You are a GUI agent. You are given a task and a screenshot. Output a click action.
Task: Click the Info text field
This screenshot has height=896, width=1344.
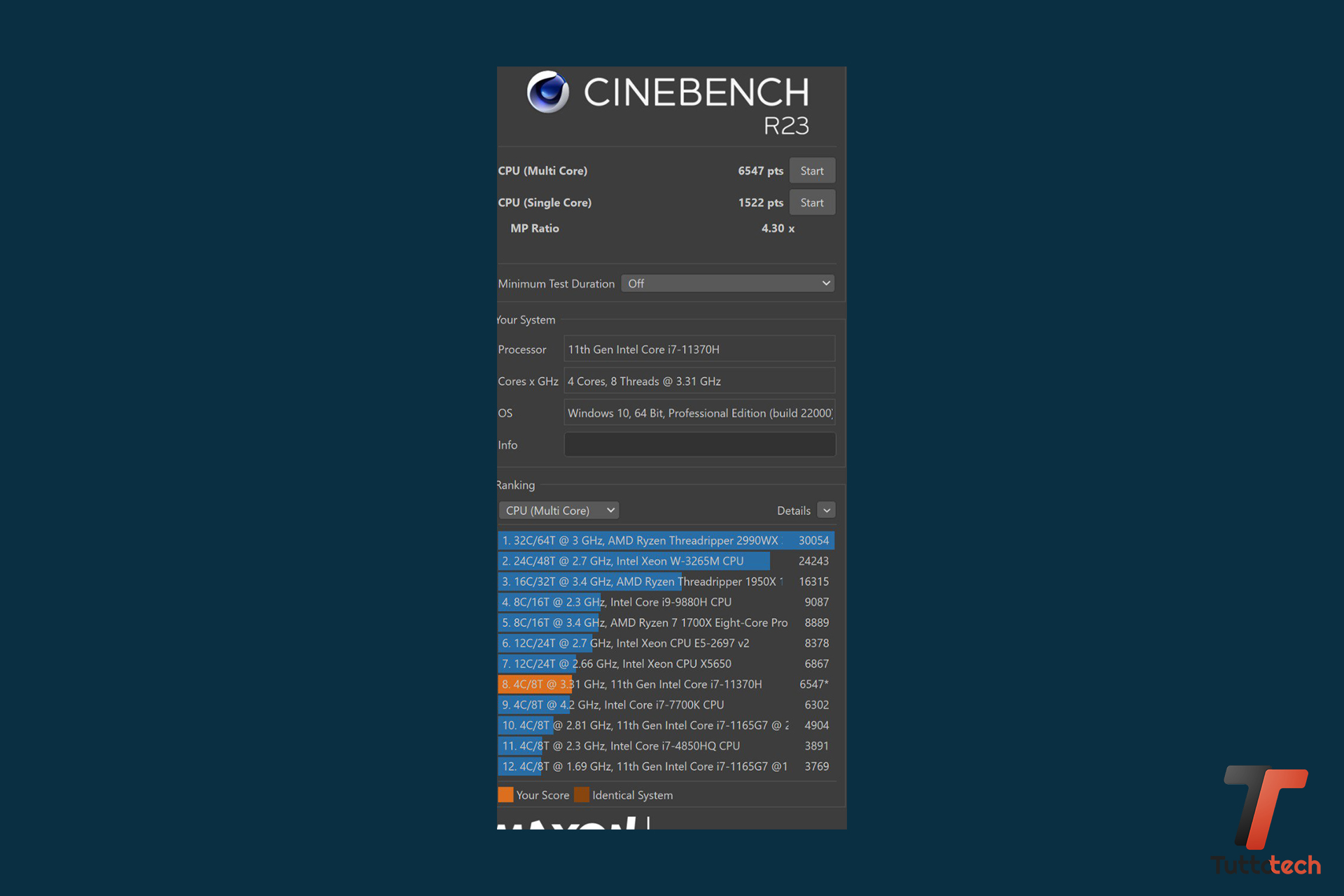tap(699, 444)
